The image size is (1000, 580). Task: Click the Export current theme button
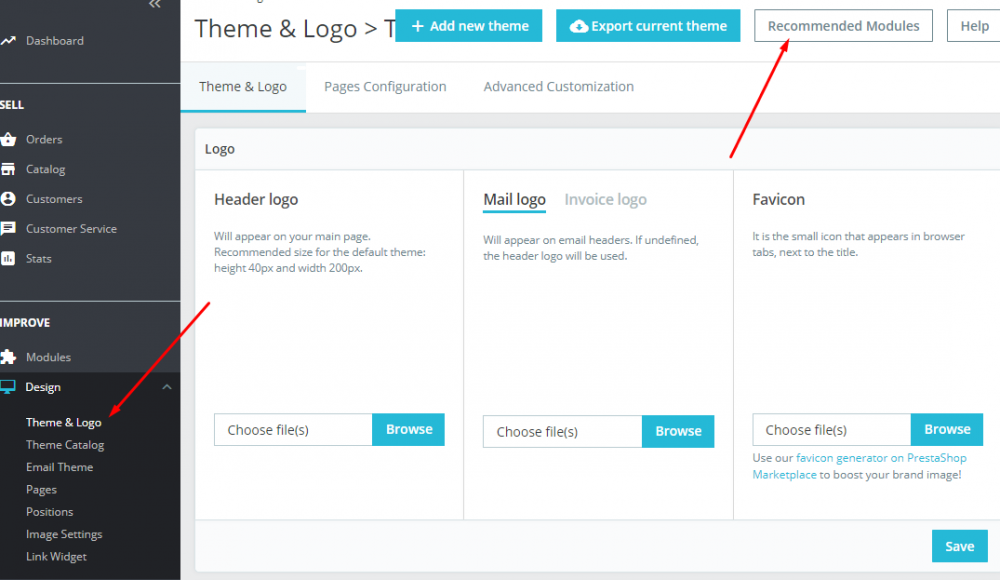pyautogui.click(x=648, y=26)
